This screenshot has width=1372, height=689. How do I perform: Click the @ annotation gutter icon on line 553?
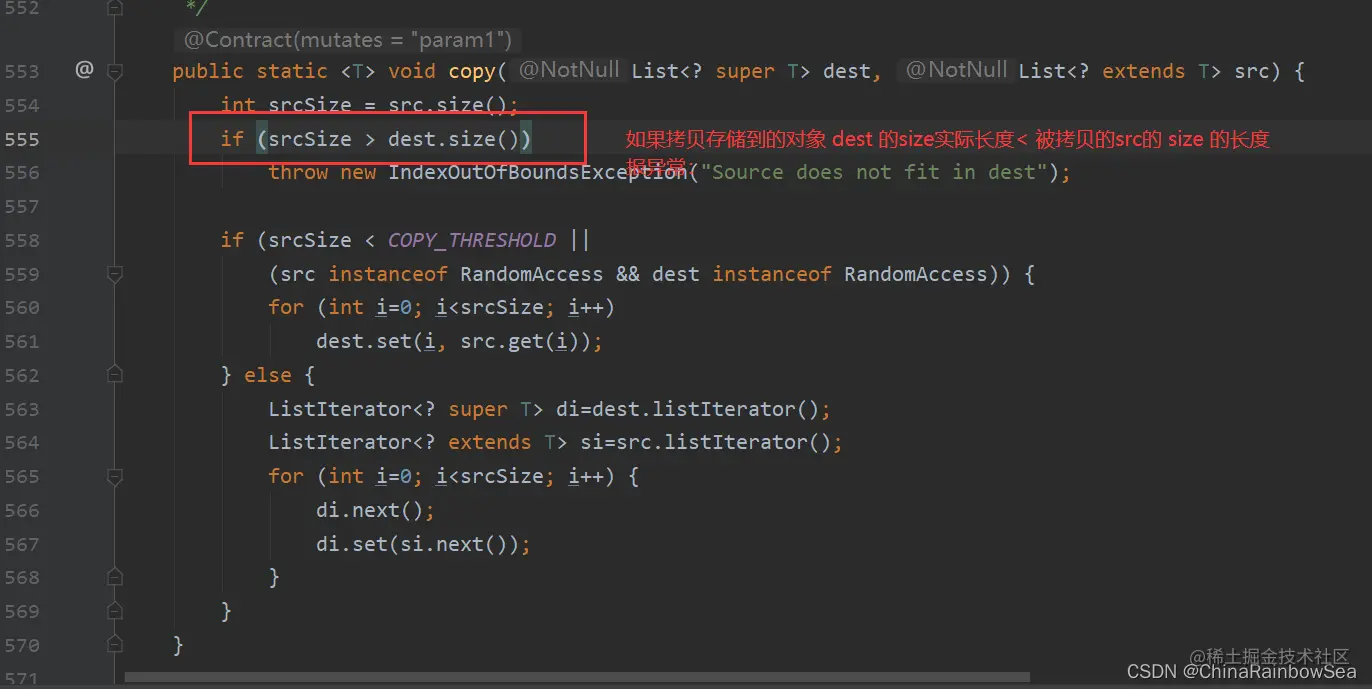(84, 70)
